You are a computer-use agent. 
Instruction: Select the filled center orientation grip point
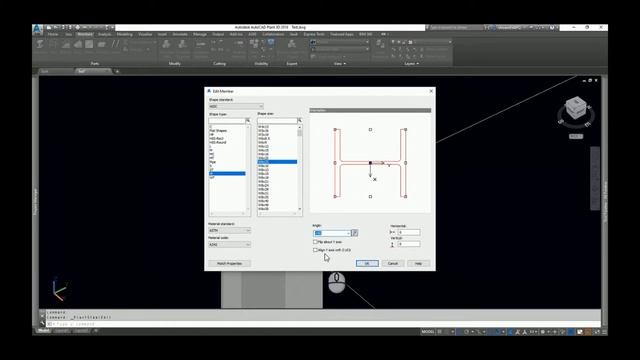pyautogui.click(x=370, y=163)
